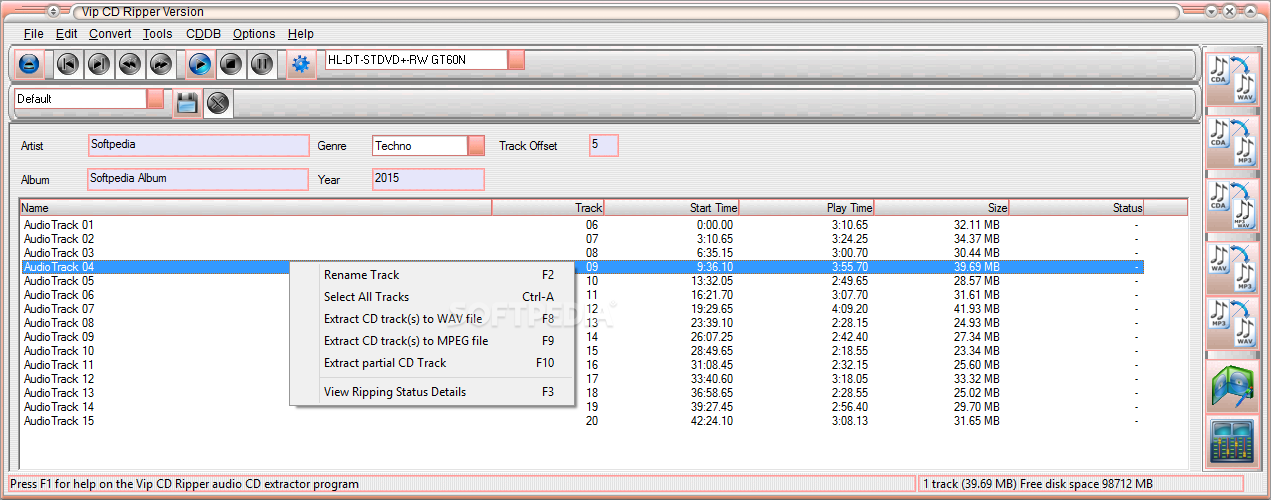Open the Convert menu

point(110,34)
